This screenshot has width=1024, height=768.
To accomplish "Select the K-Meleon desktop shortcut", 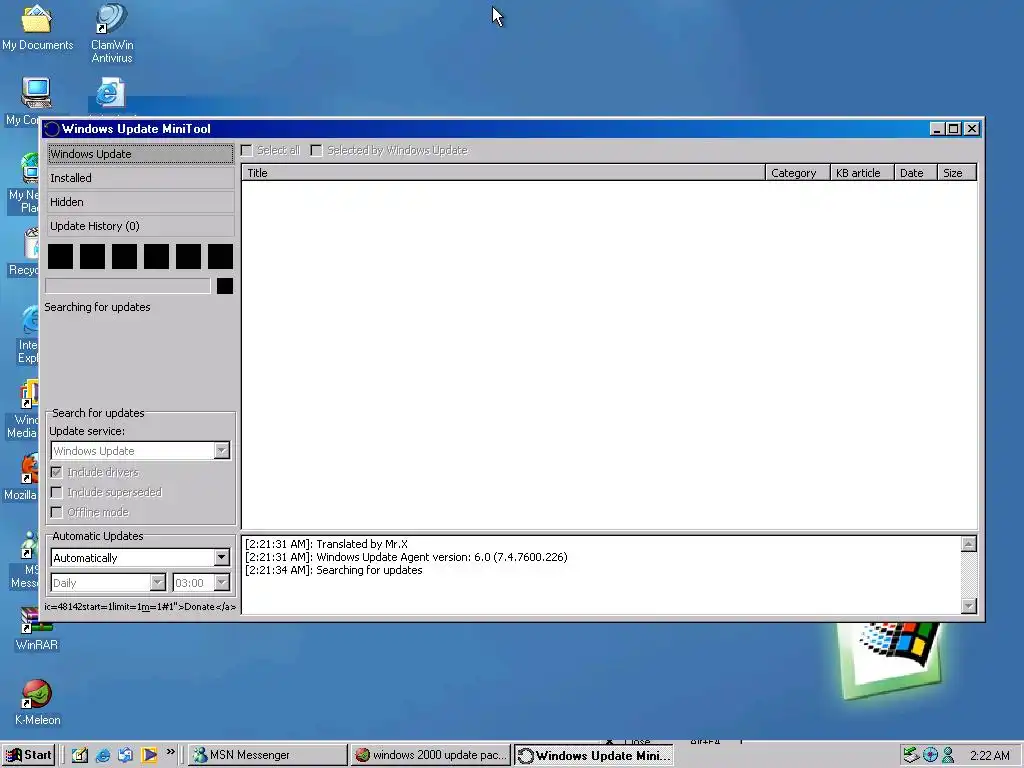I will coord(37,703).
